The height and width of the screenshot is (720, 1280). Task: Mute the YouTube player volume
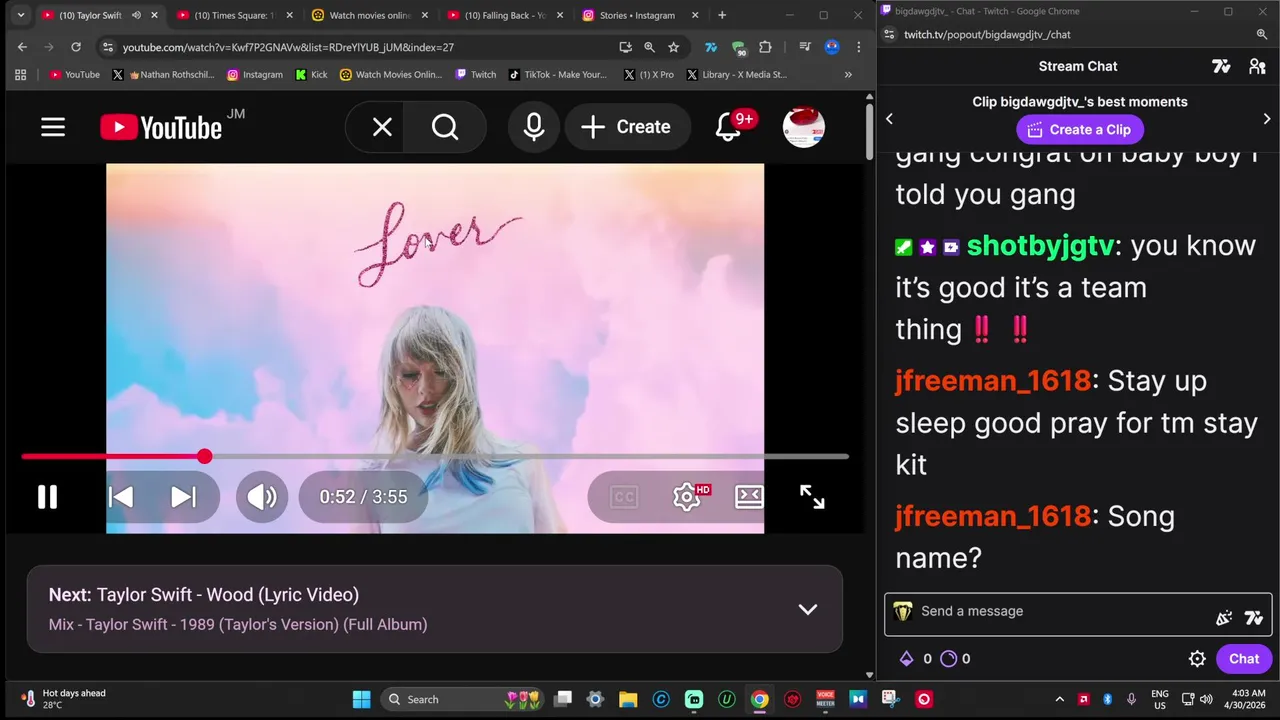pyautogui.click(x=262, y=497)
